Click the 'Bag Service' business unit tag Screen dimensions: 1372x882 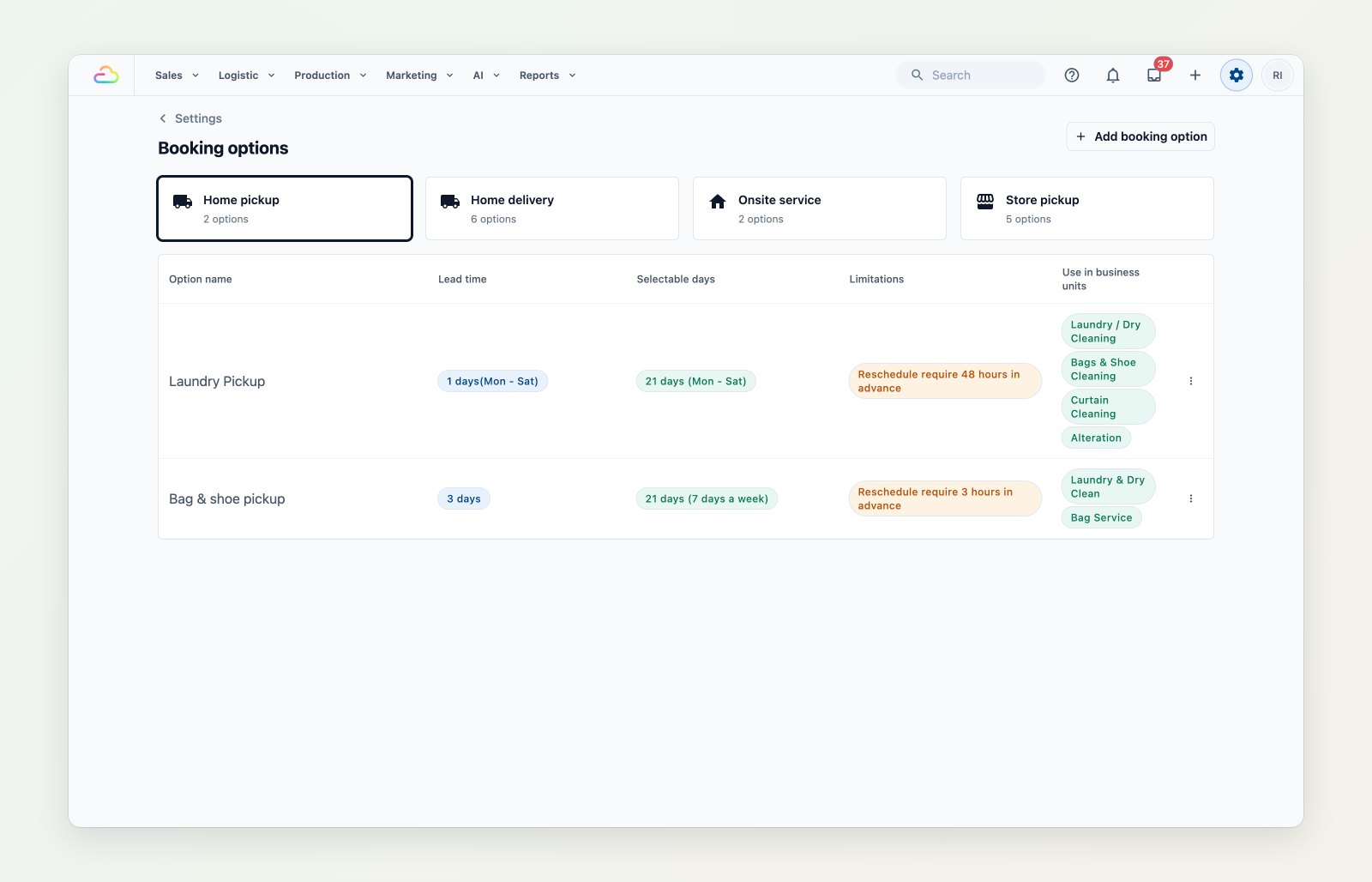[1102, 517]
